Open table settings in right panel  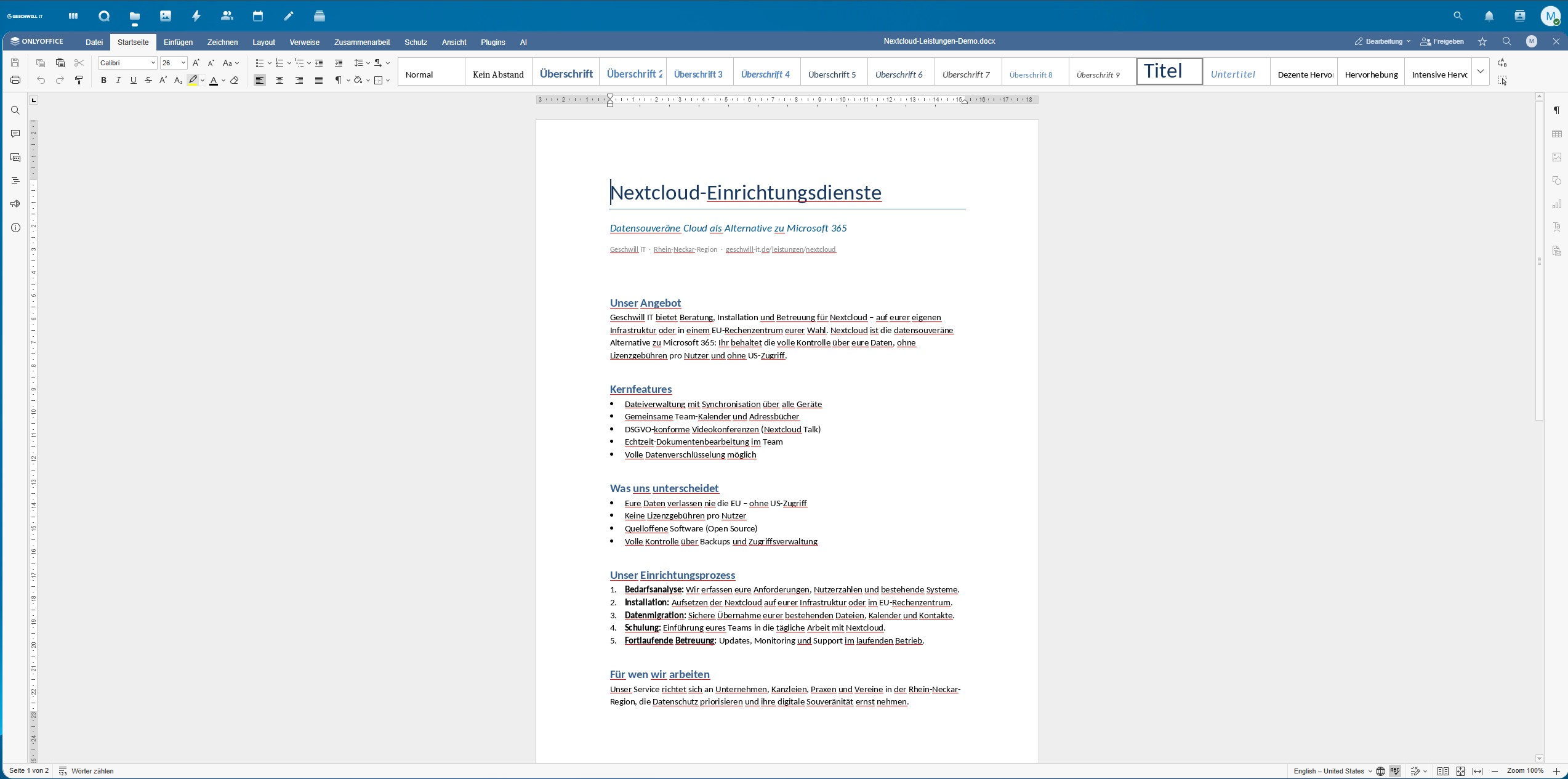(x=1556, y=134)
